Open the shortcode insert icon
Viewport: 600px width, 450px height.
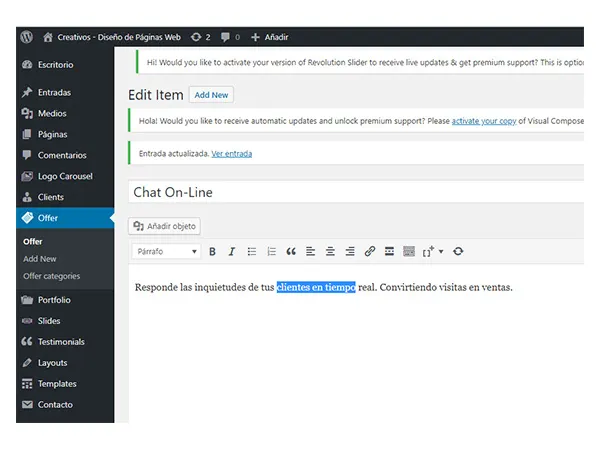428,251
